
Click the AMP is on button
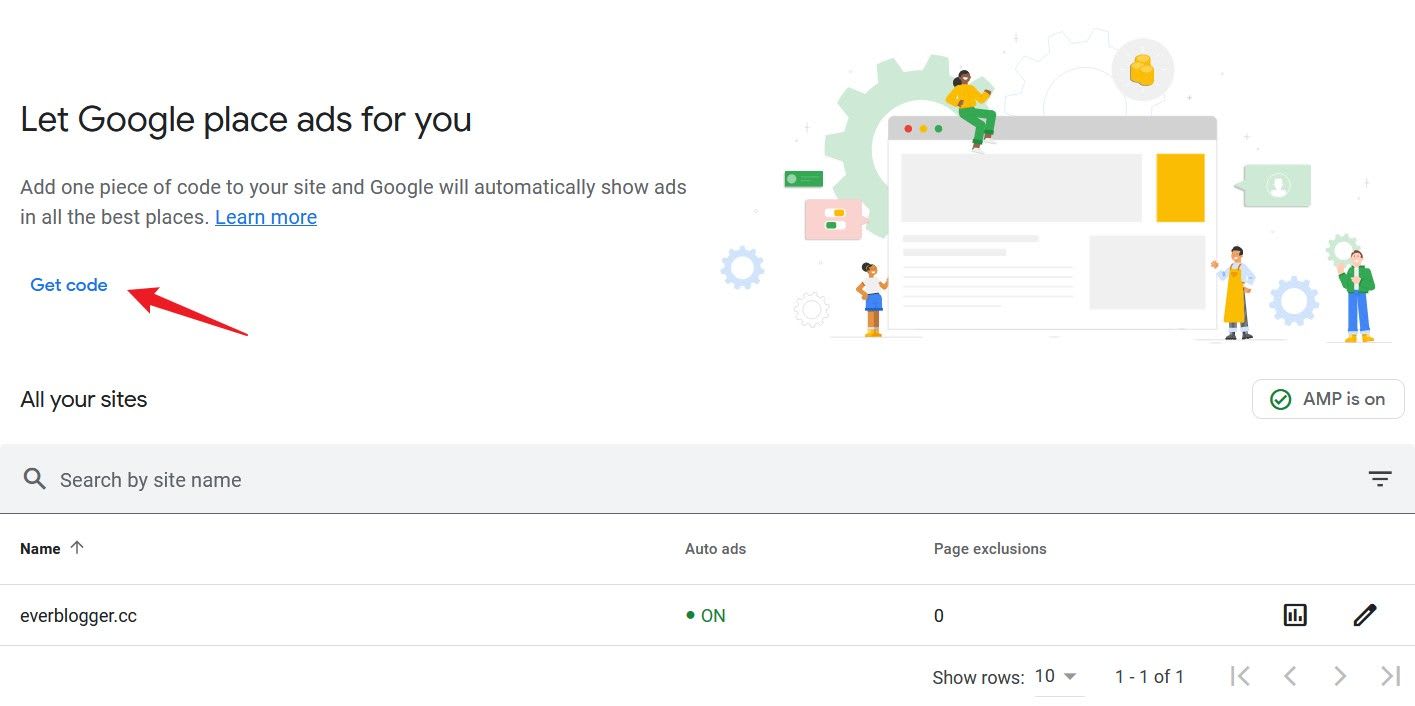[1328, 399]
